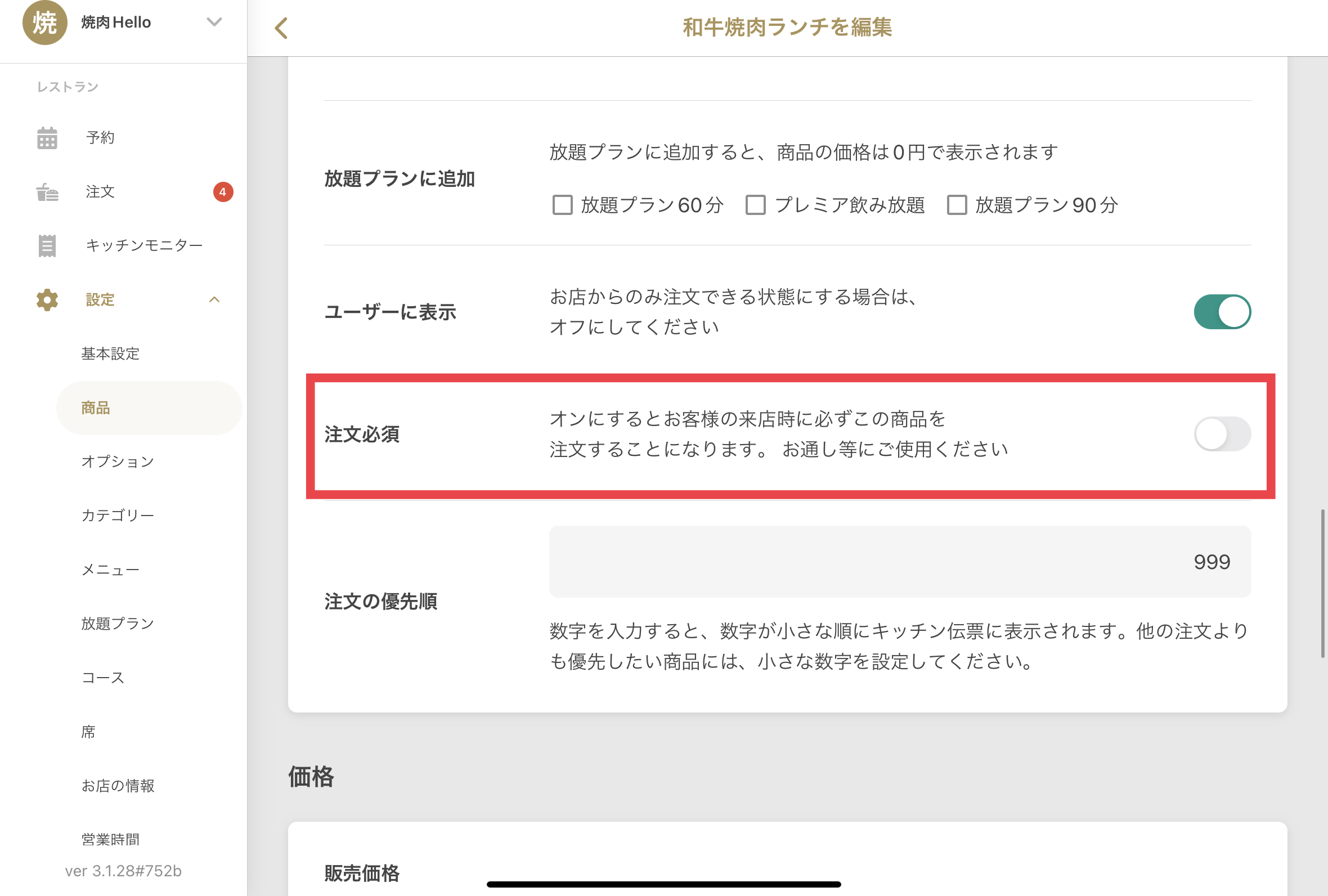This screenshot has width=1328, height=896.
Task: Click the ver 3.1.28#752b version text
Action: tap(123, 871)
